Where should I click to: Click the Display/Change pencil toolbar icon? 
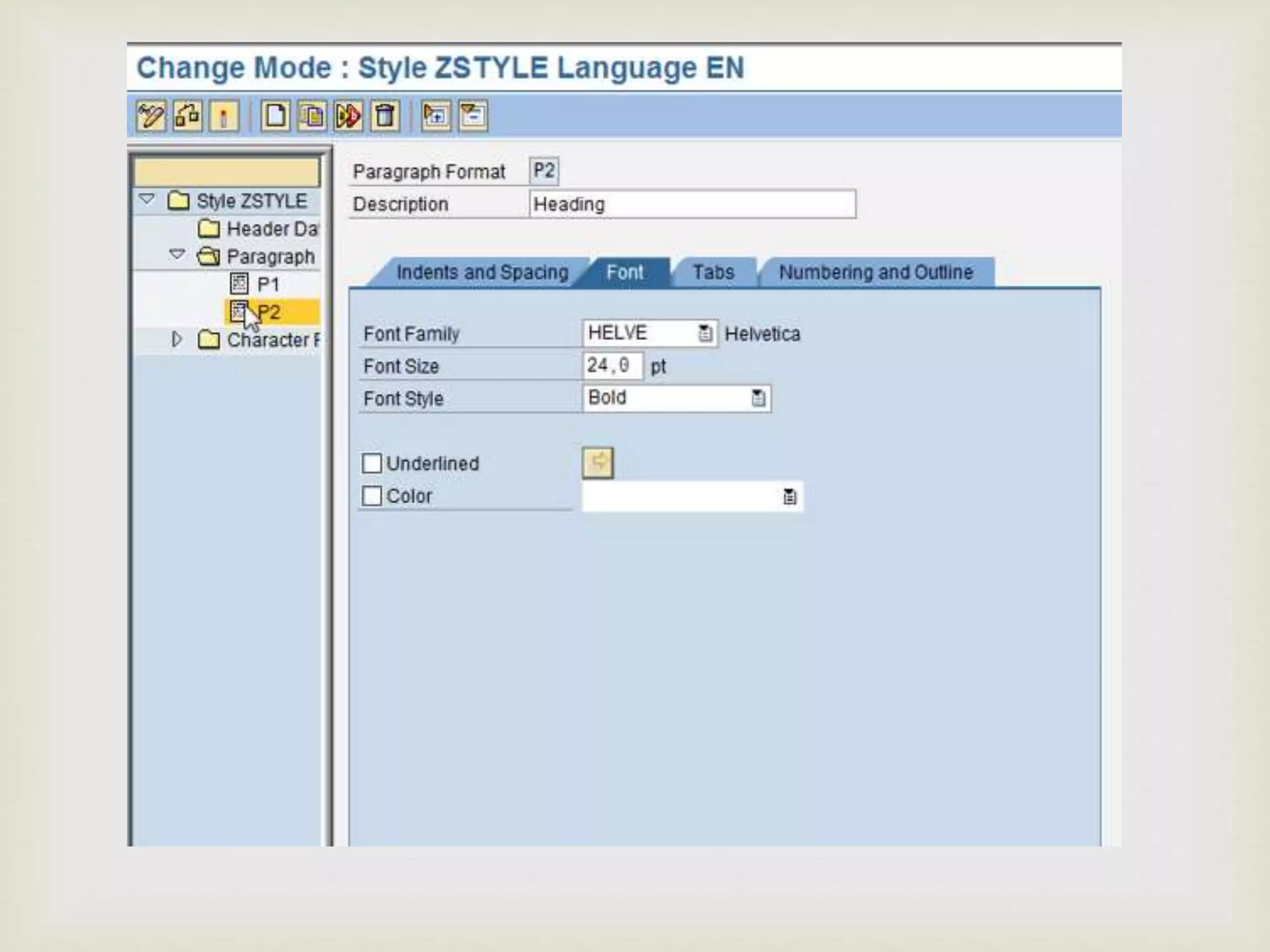point(151,116)
